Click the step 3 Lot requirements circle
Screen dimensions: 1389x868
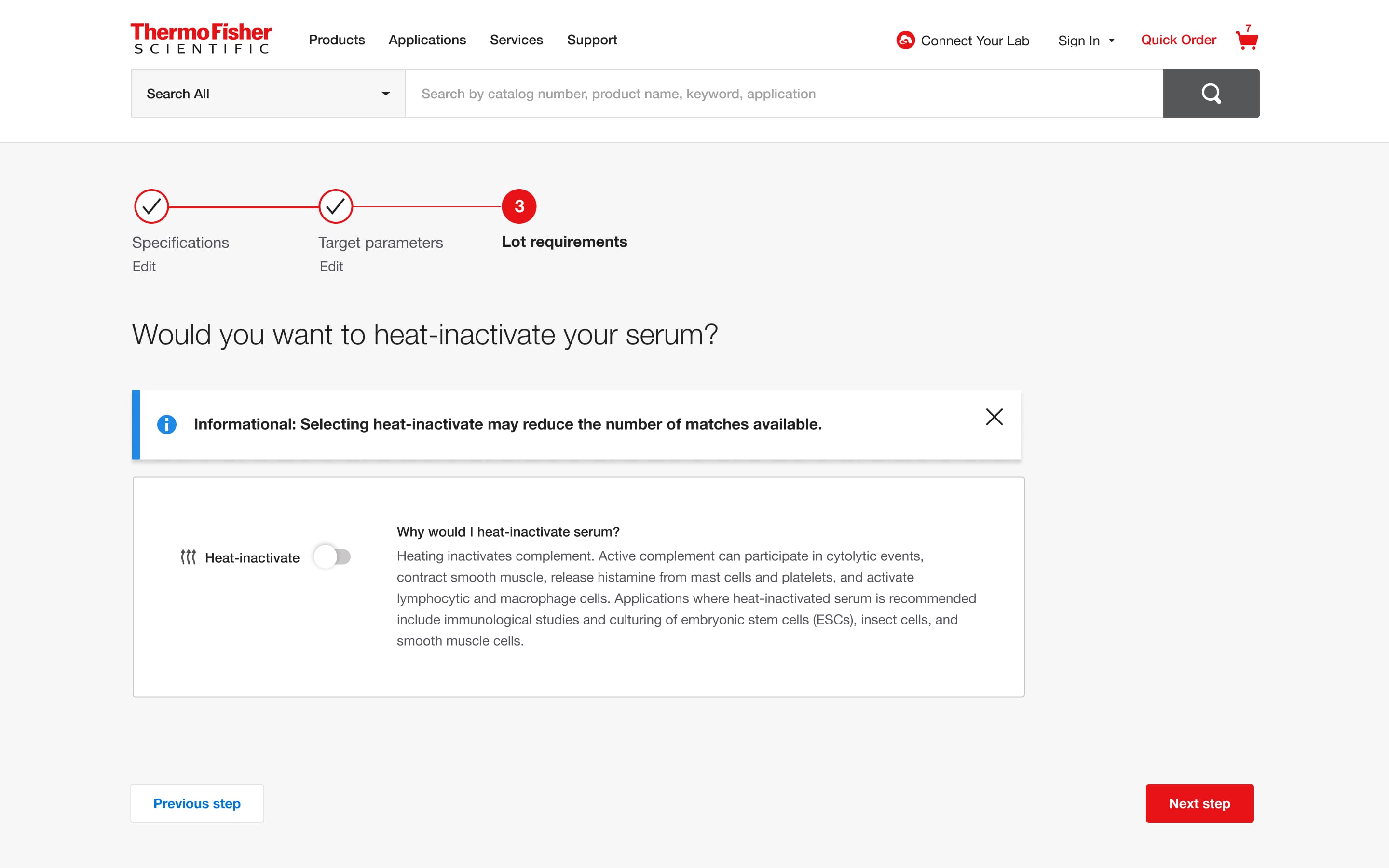pos(519,207)
